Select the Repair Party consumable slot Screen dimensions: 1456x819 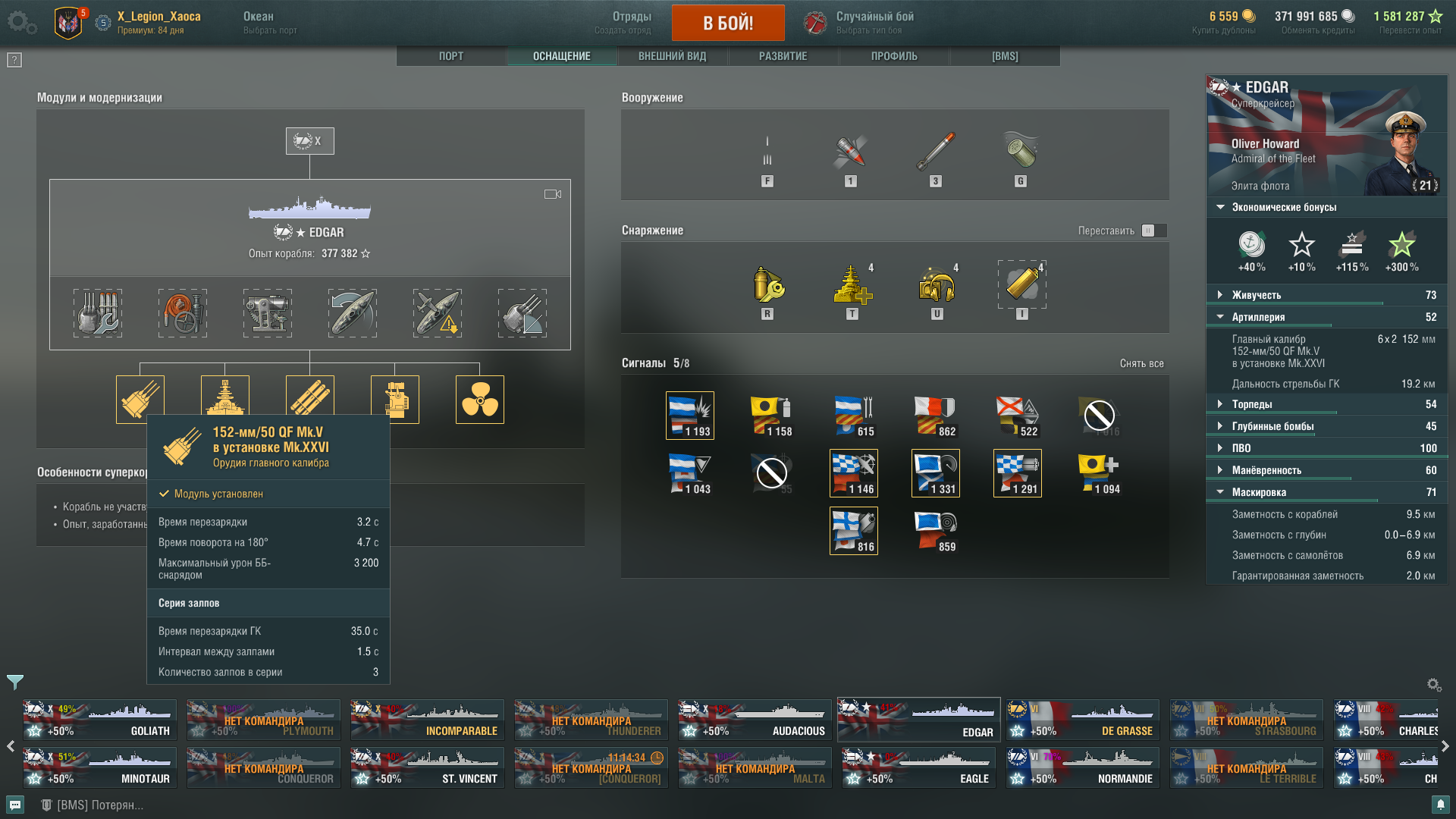click(x=852, y=286)
